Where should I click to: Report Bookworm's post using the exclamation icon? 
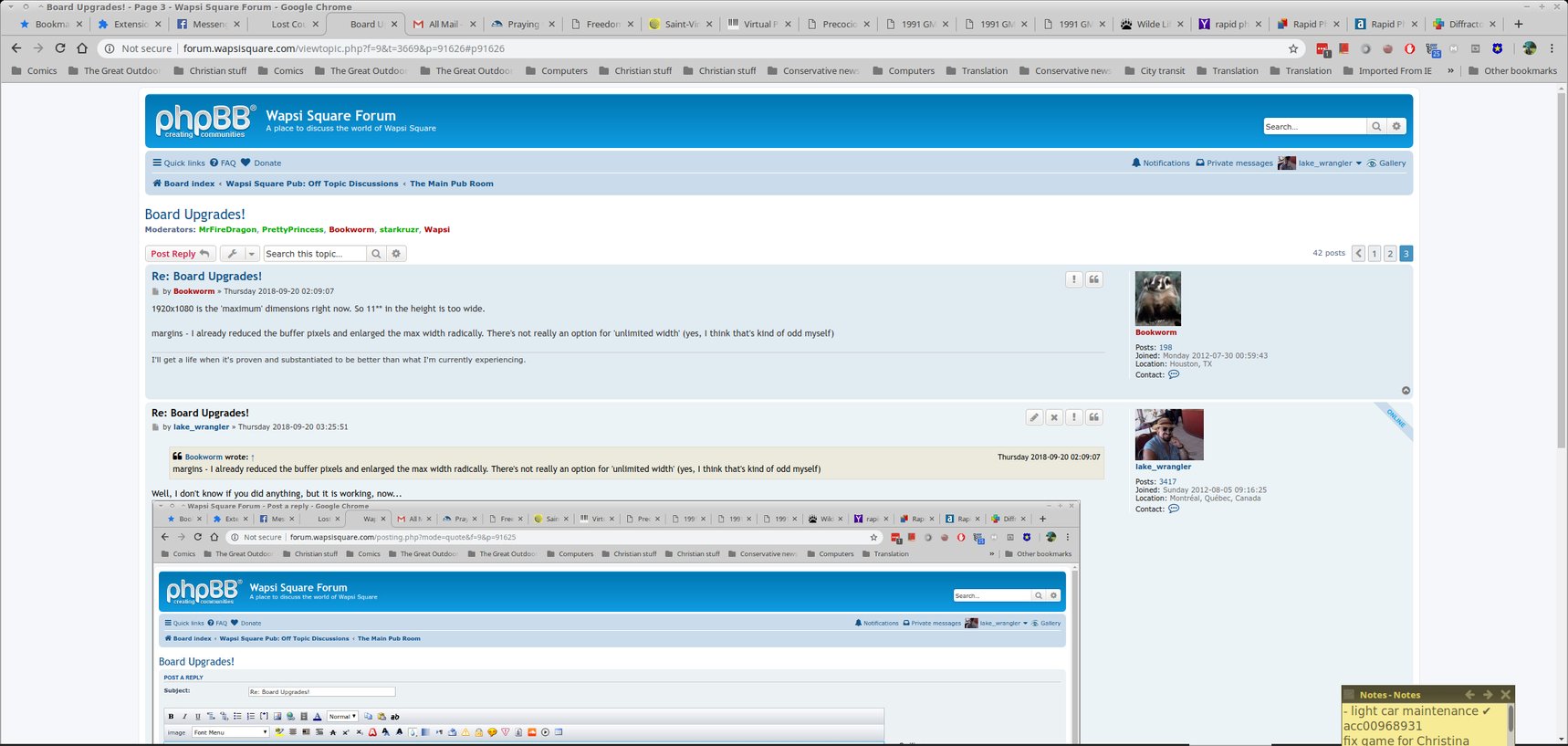pyautogui.click(x=1073, y=279)
